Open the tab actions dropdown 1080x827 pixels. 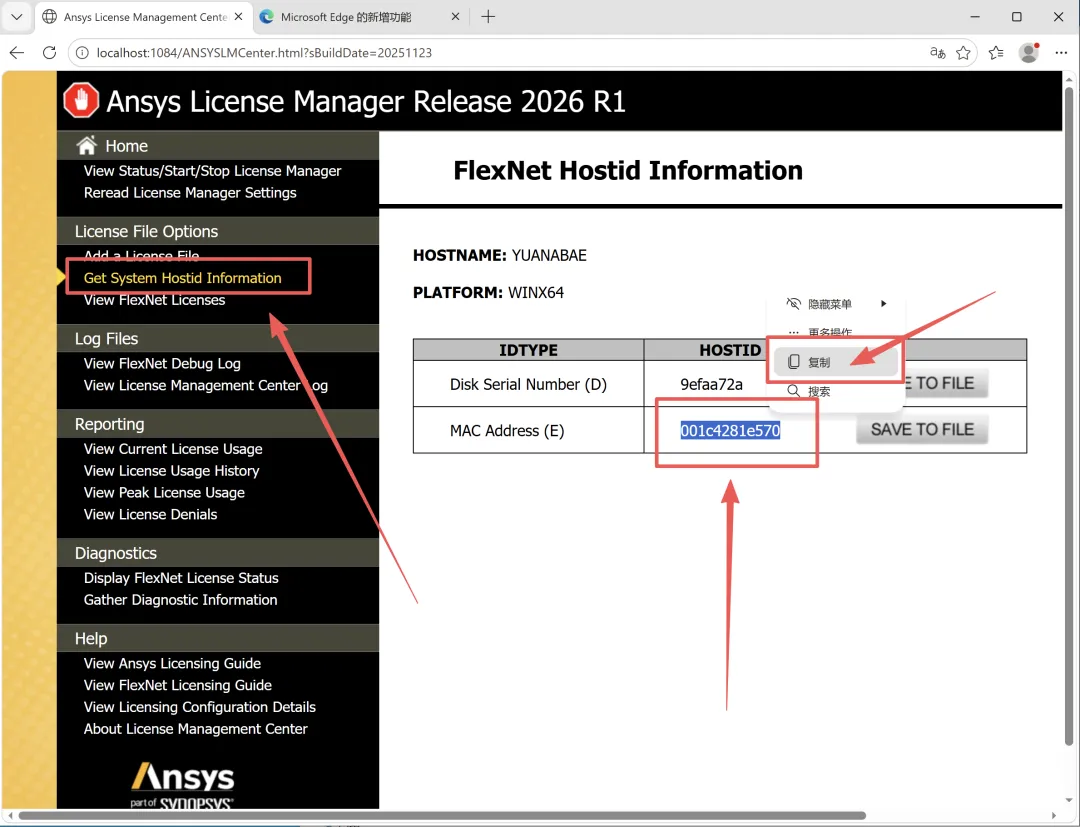click(x=17, y=17)
